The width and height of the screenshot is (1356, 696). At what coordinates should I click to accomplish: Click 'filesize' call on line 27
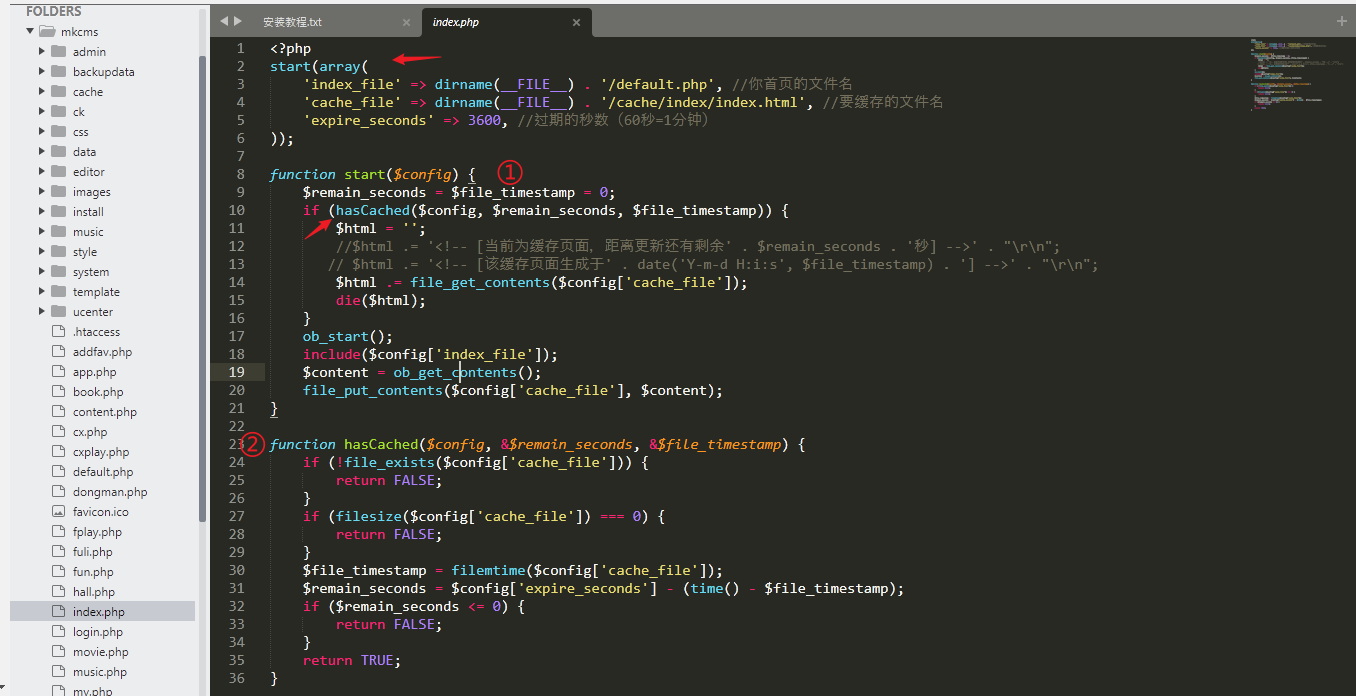[369, 516]
